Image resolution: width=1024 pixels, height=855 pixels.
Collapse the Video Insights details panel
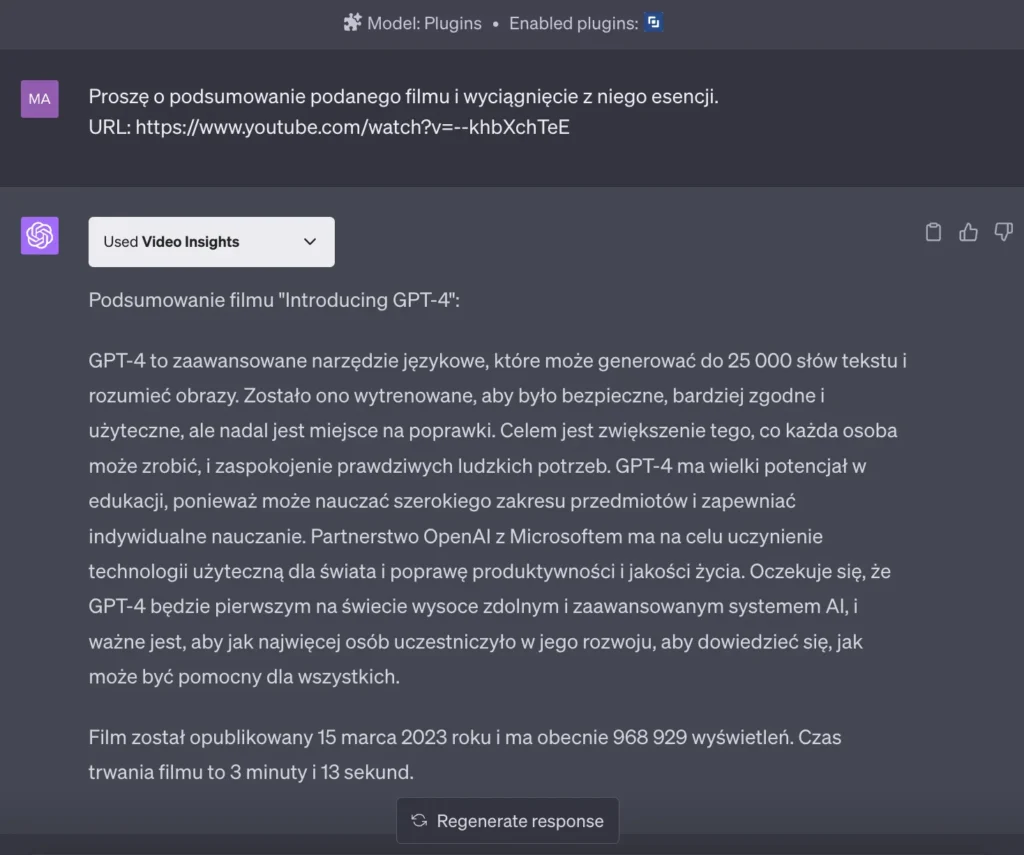pos(310,241)
